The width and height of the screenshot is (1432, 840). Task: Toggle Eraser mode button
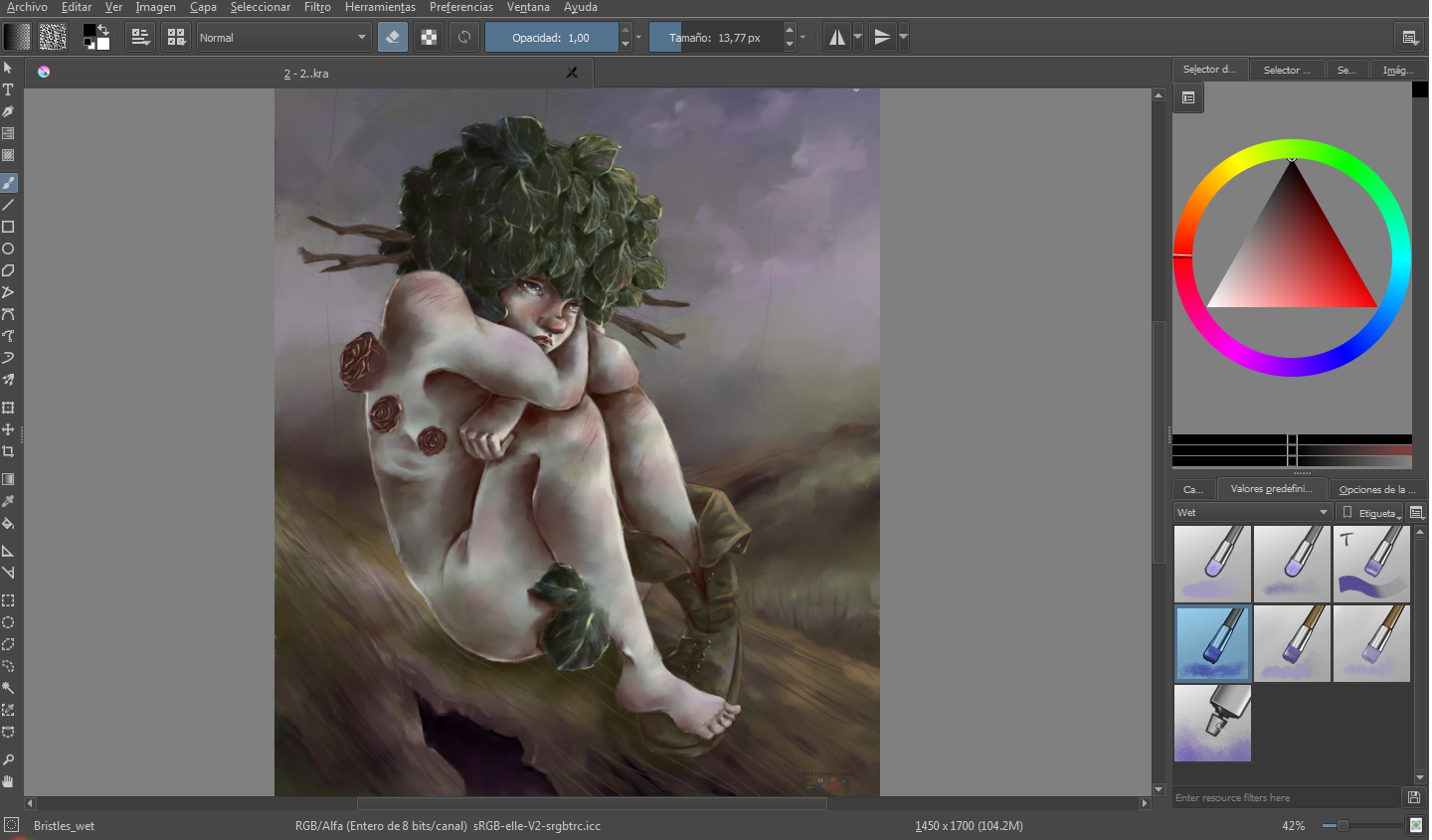(x=393, y=38)
